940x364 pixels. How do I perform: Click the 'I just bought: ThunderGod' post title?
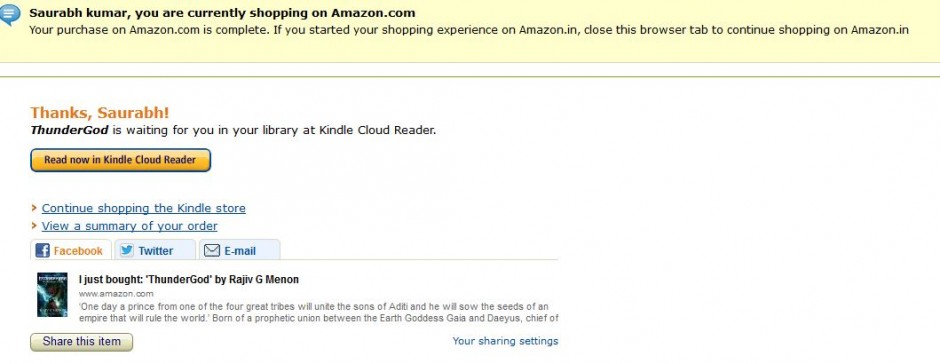(x=188, y=279)
